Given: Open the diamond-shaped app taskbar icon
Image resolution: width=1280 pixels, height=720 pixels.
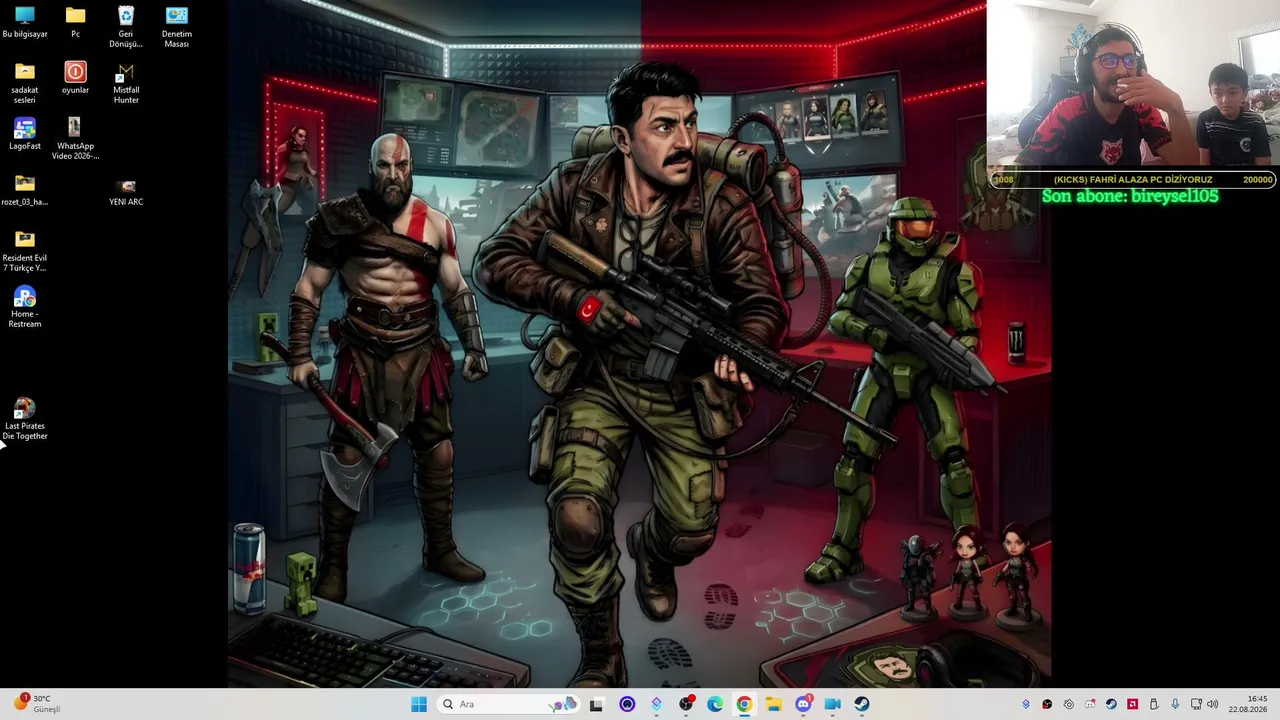Looking at the screenshot, I should [x=656, y=704].
